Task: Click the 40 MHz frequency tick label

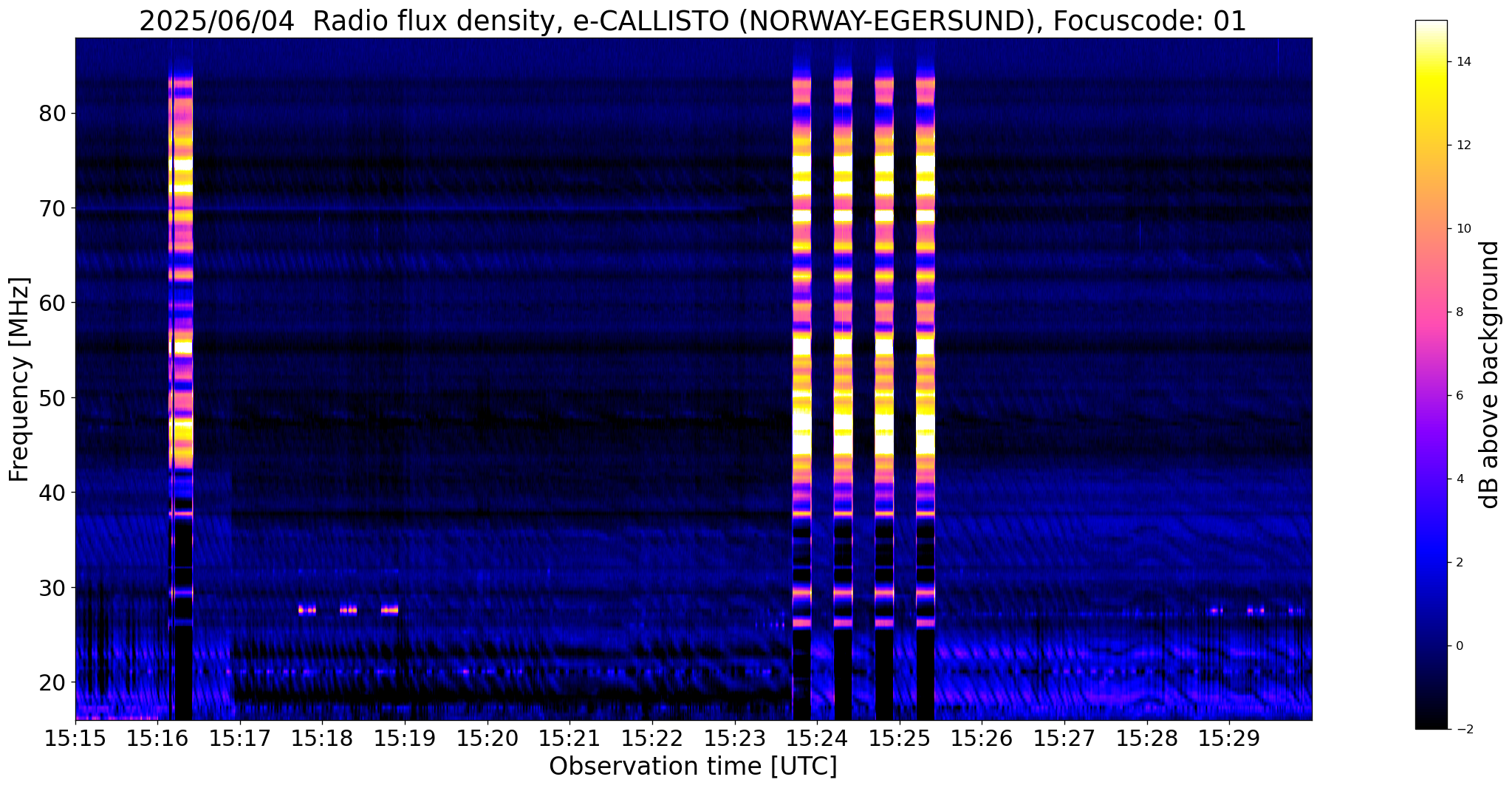Action: coord(52,493)
